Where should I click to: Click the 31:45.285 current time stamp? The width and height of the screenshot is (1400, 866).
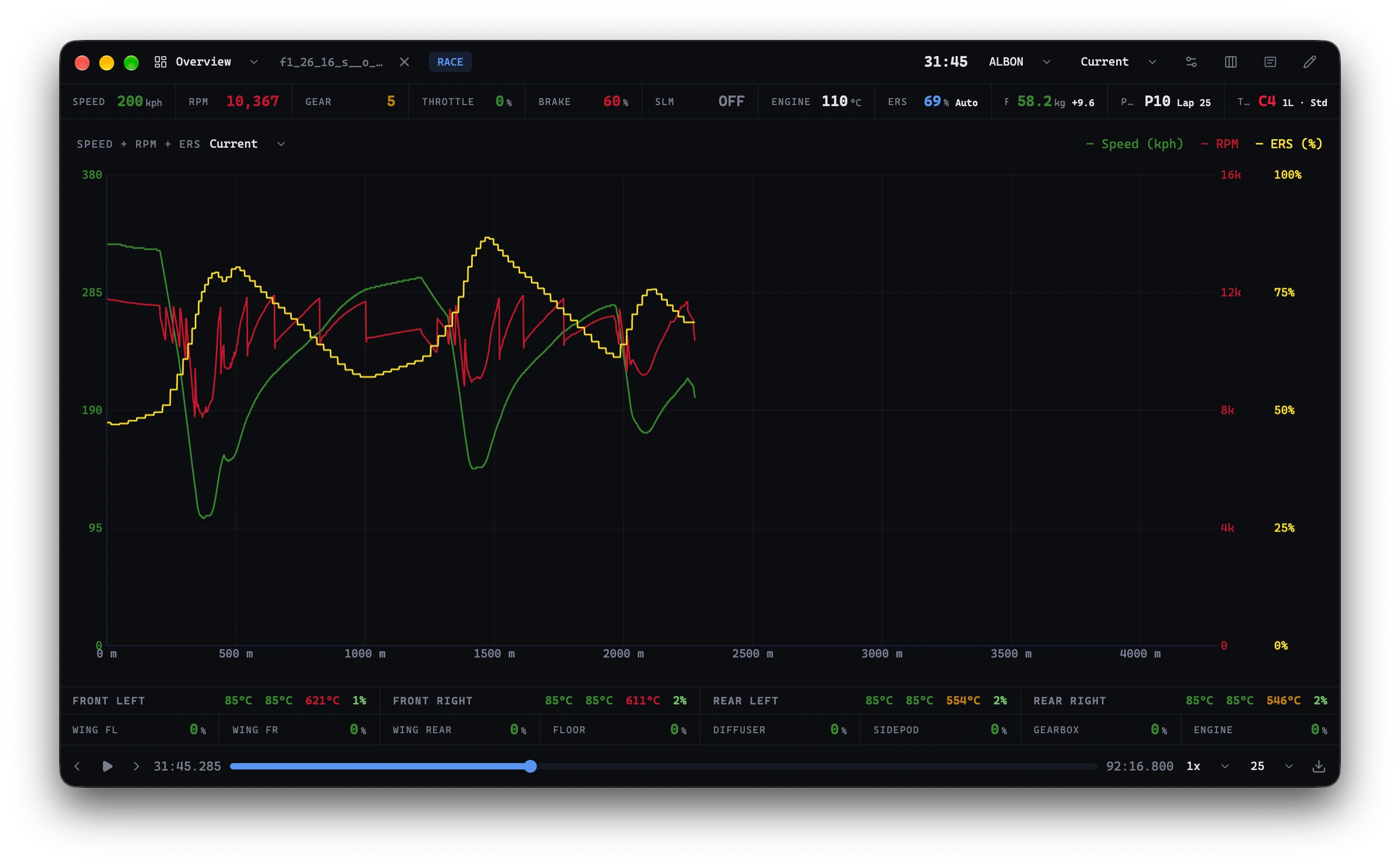[187, 766]
